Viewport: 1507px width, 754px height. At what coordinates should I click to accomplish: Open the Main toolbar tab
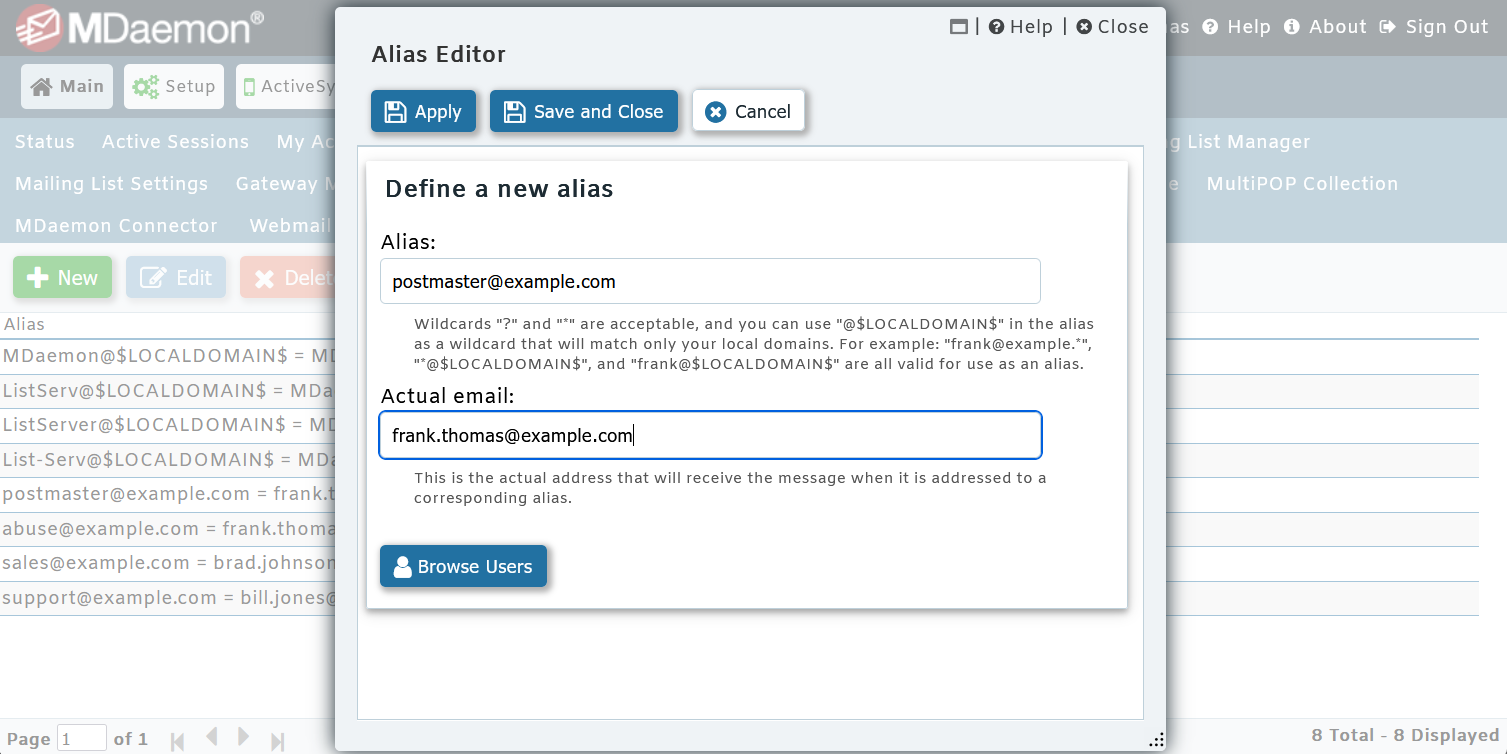coord(68,87)
